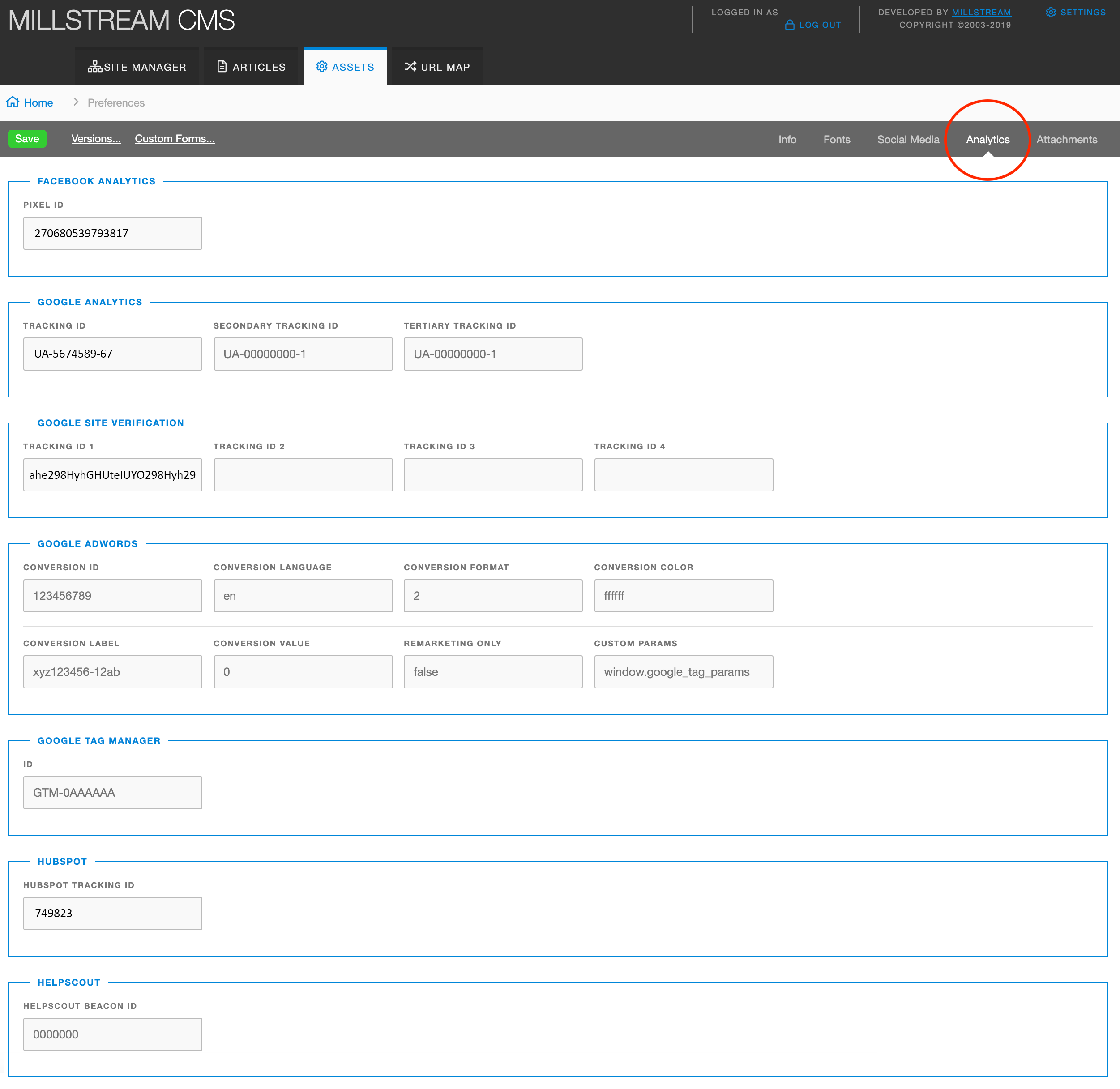Switch to the Info tab
This screenshot has width=1120, height=1089.
(787, 140)
